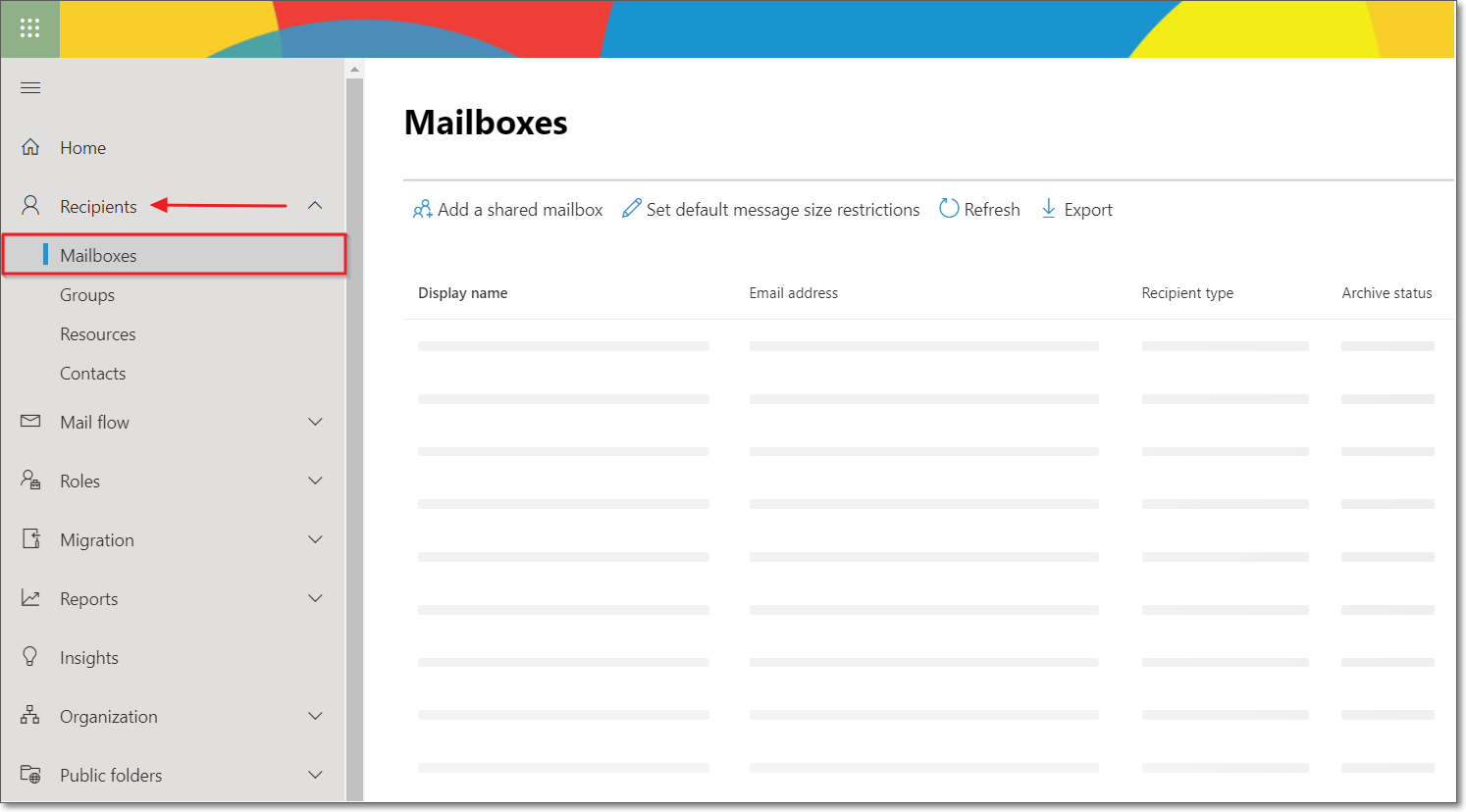Click the Reports chart icon
This screenshot has width=1466, height=812.
pyautogui.click(x=30, y=597)
